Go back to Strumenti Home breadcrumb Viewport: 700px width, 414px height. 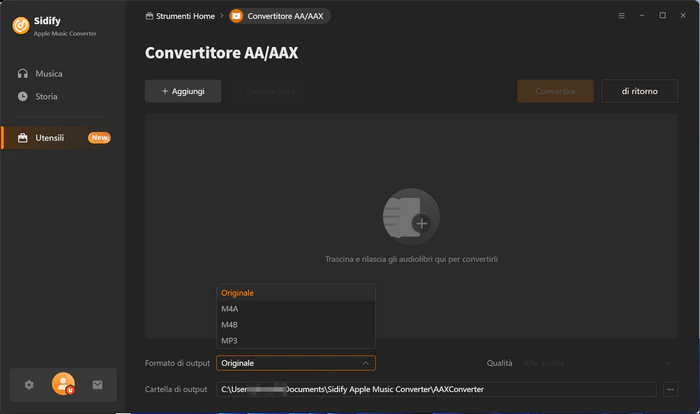coord(180,16)
